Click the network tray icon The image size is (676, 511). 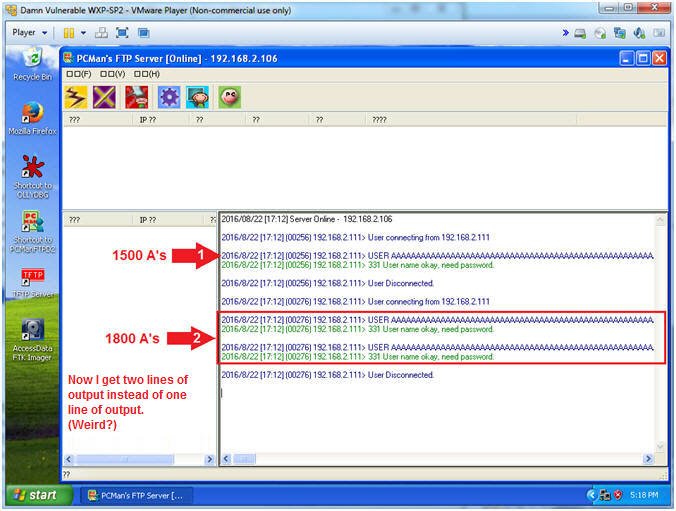coord(604,495)
